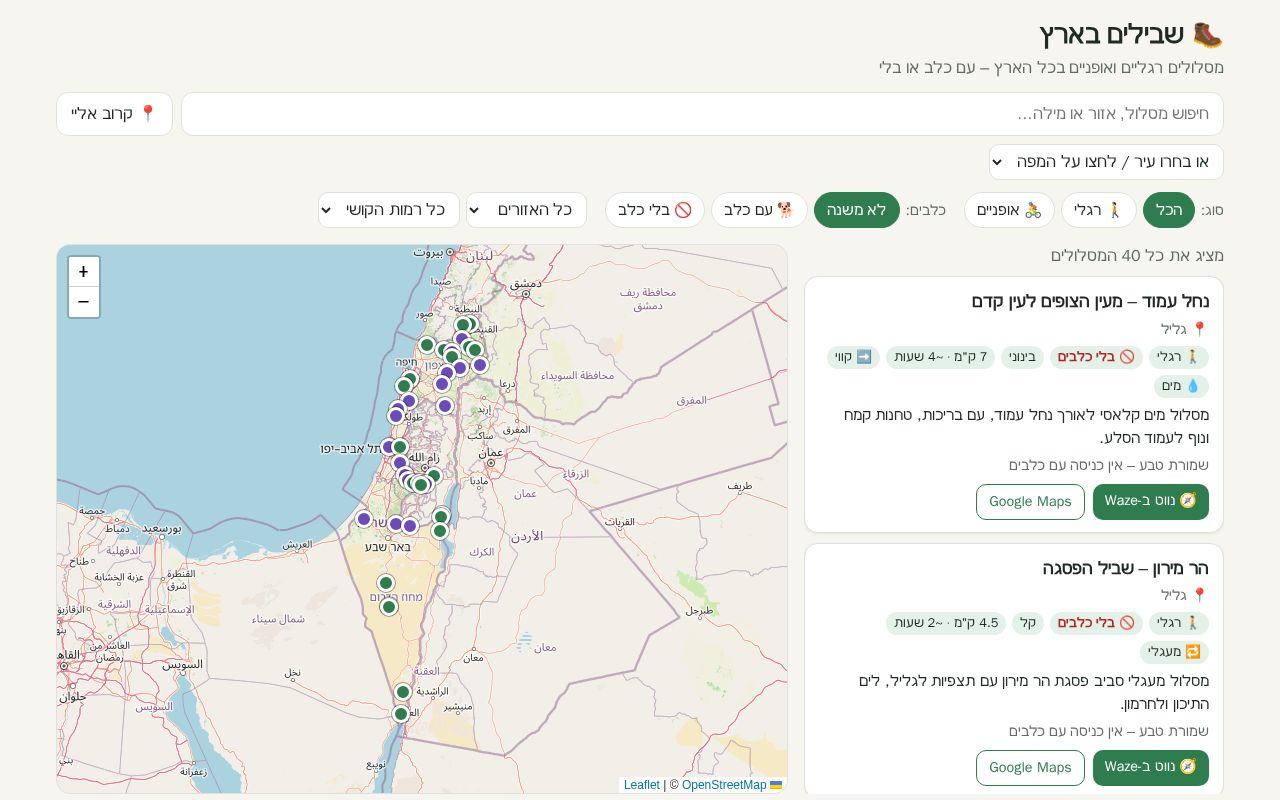Navigate with Waze for הר מירון trail
This screenshot has height=800, width=1280.
[1151, 768]
